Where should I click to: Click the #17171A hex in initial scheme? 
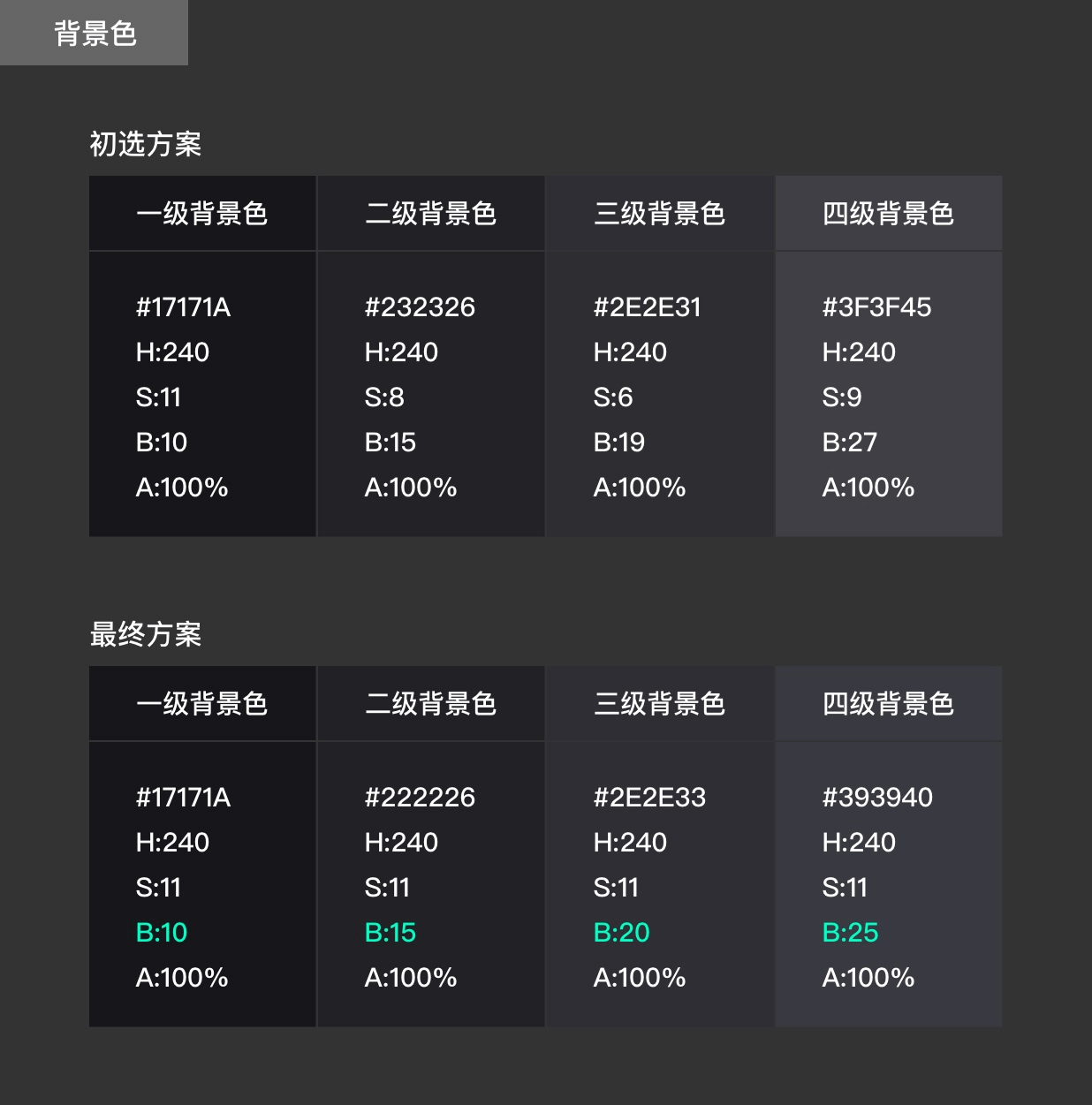(x=183, y=307)
